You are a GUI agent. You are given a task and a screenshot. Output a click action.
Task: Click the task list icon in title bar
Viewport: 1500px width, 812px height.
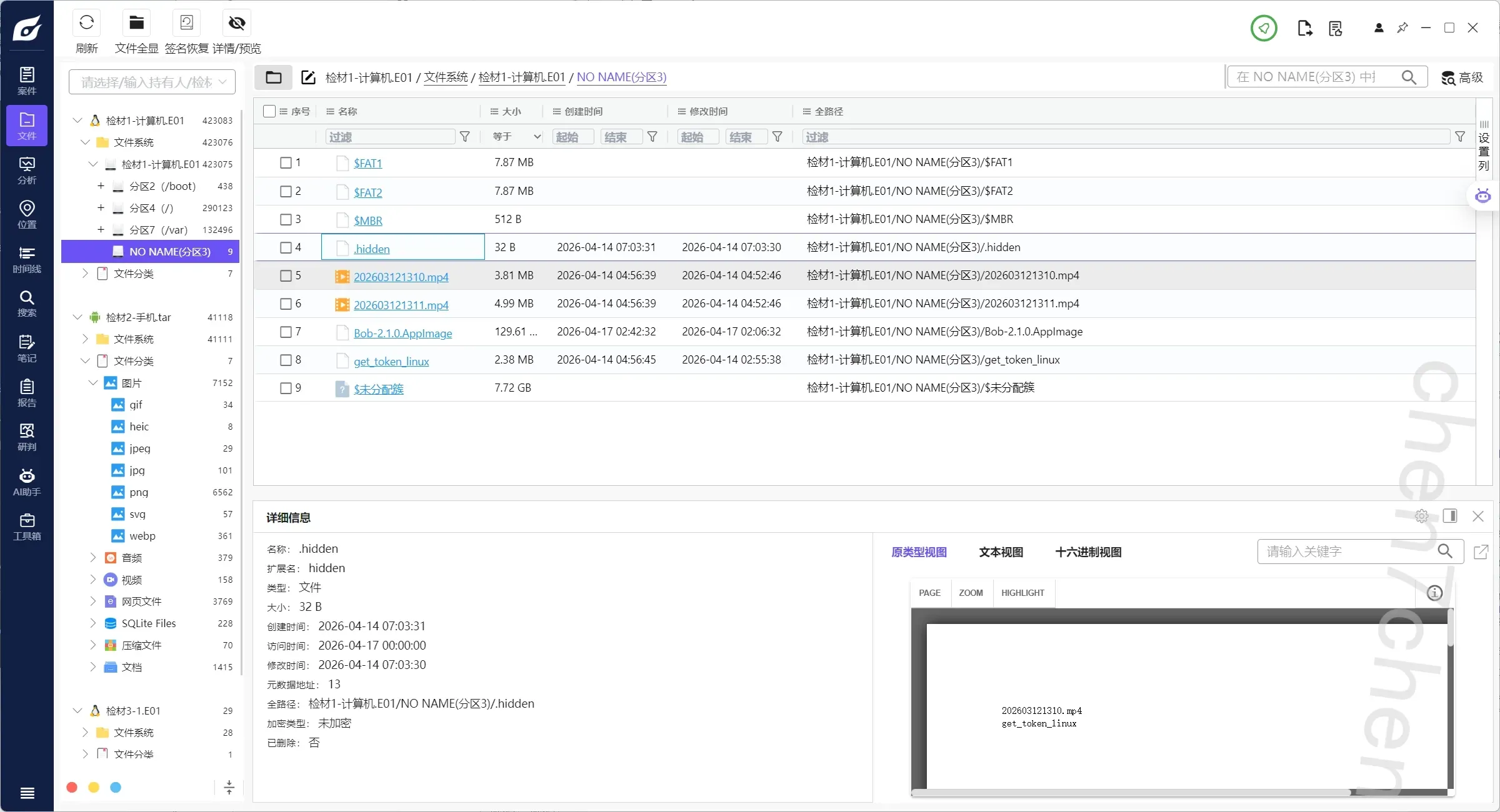[x=1336, y=28]
